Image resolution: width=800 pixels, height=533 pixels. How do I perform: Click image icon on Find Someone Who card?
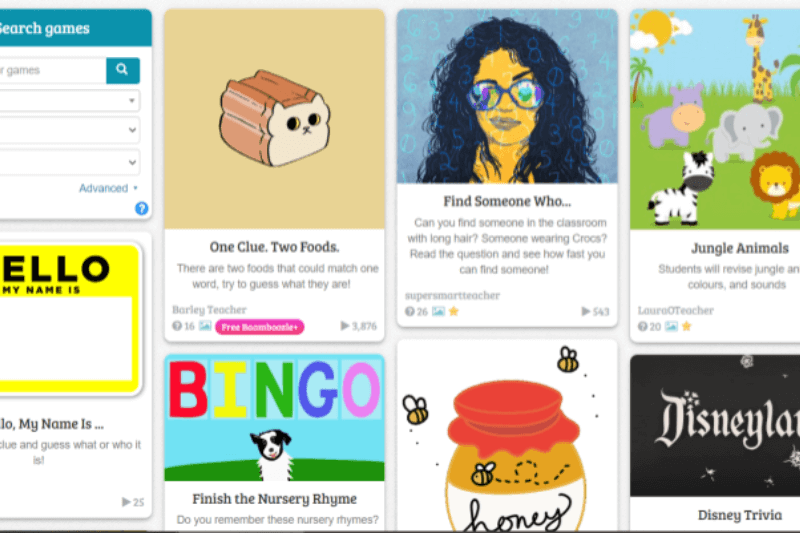click(438, 311)
